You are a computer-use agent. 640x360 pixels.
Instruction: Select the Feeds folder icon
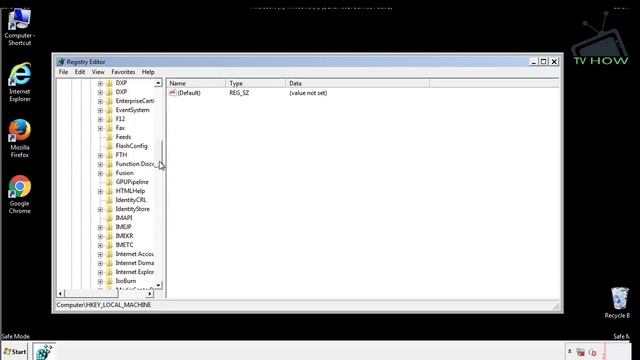click(x=109, y=137)
